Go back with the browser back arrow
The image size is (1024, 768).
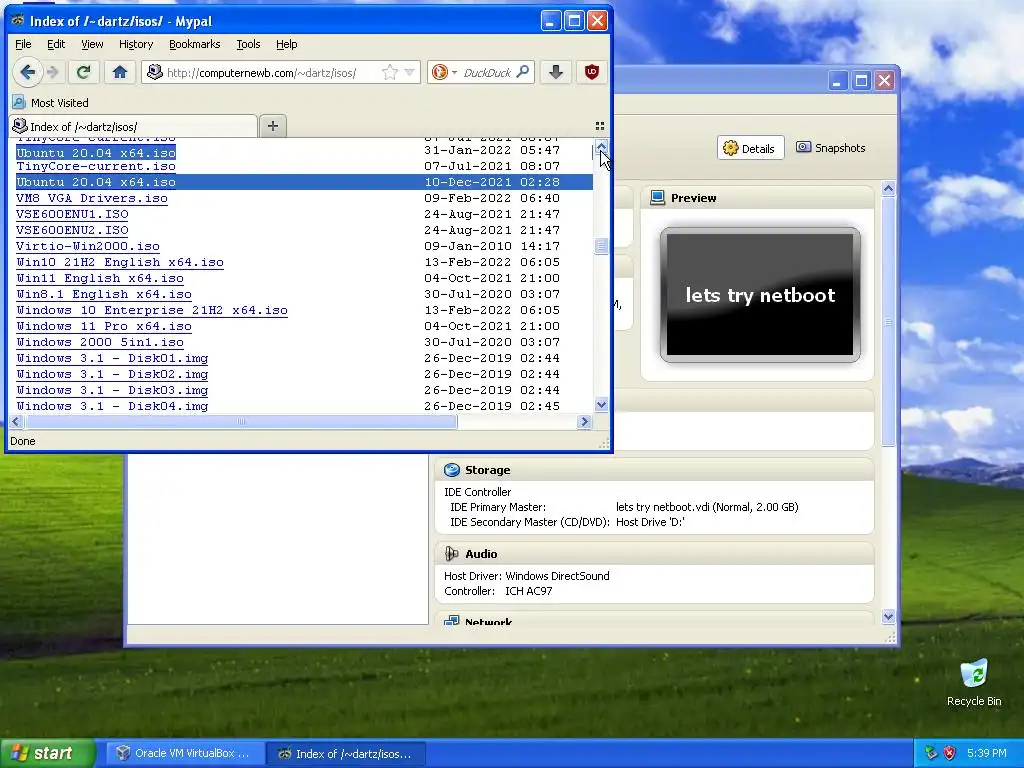[x=27, y=72]
